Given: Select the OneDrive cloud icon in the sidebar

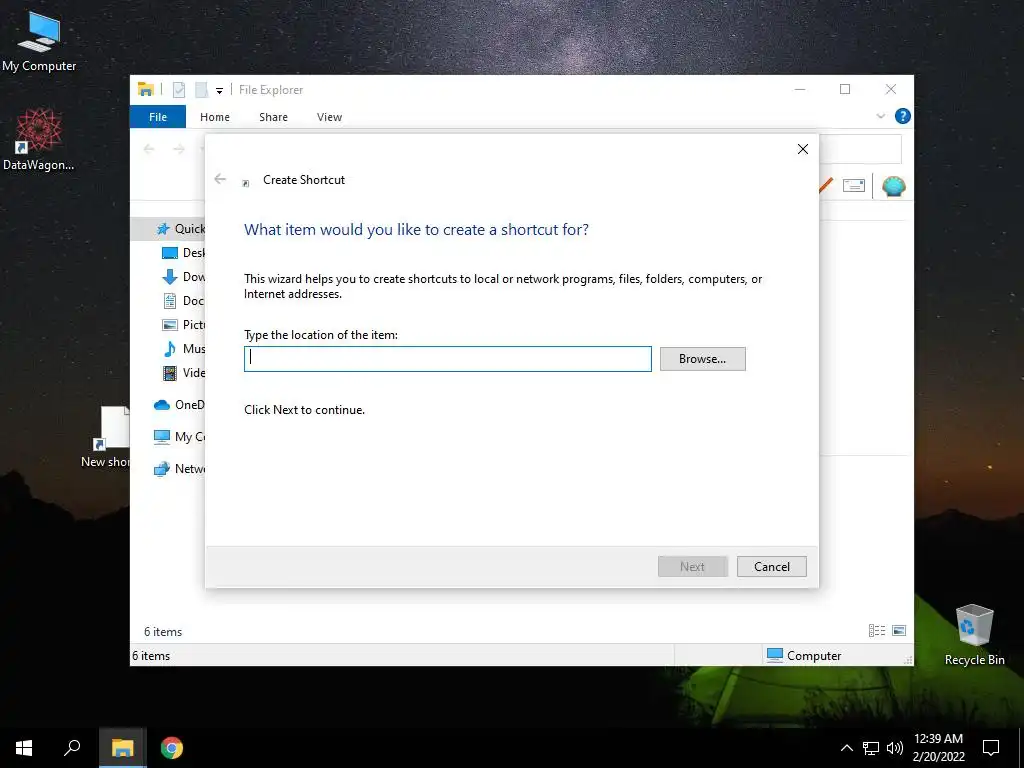Looking at the screenshot, I should 162,405.
